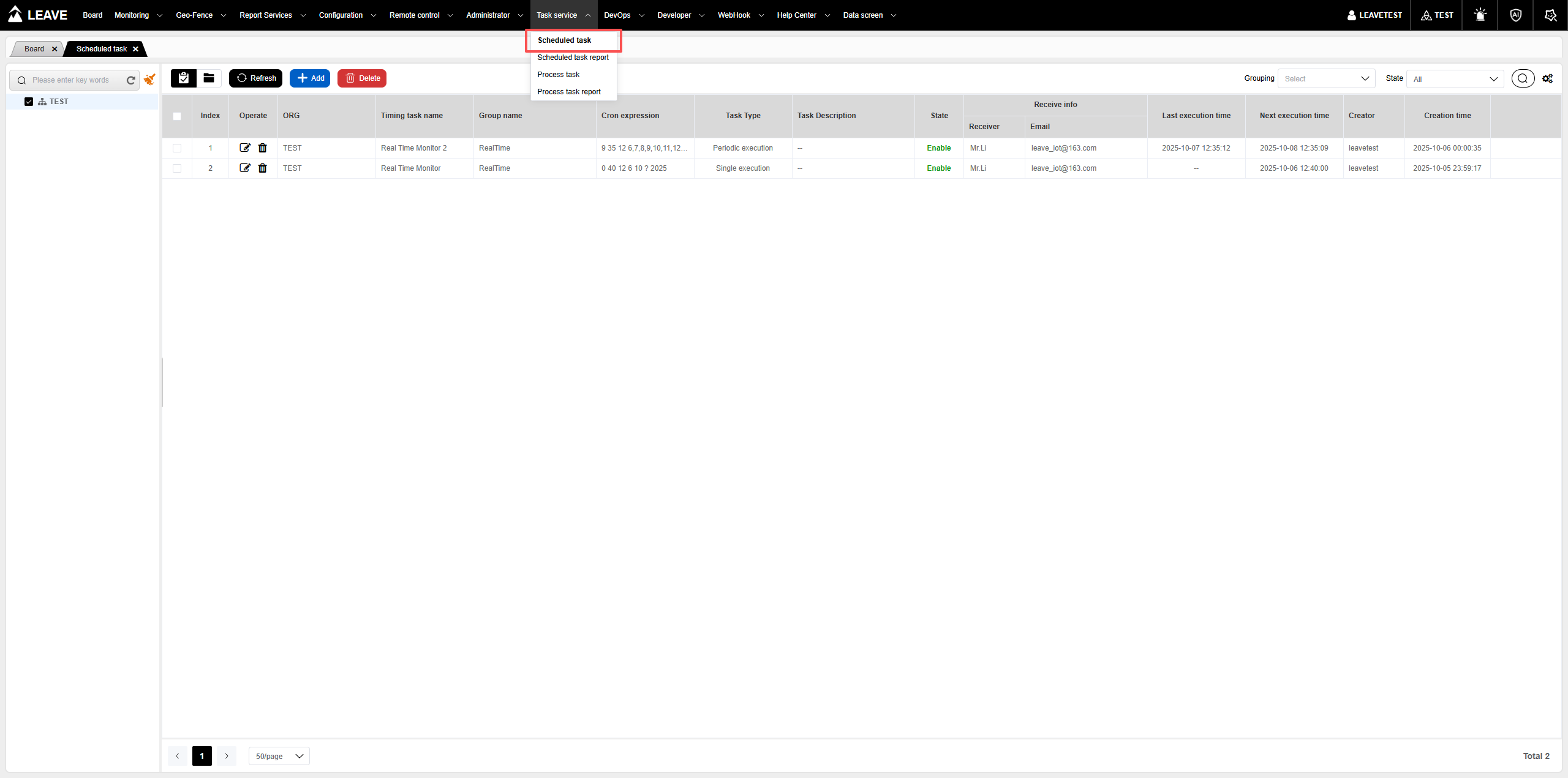This screenshot has height=778, width=1568.
Task: Uncheck the TEST organization checkbox
Action: pos(29,102)
